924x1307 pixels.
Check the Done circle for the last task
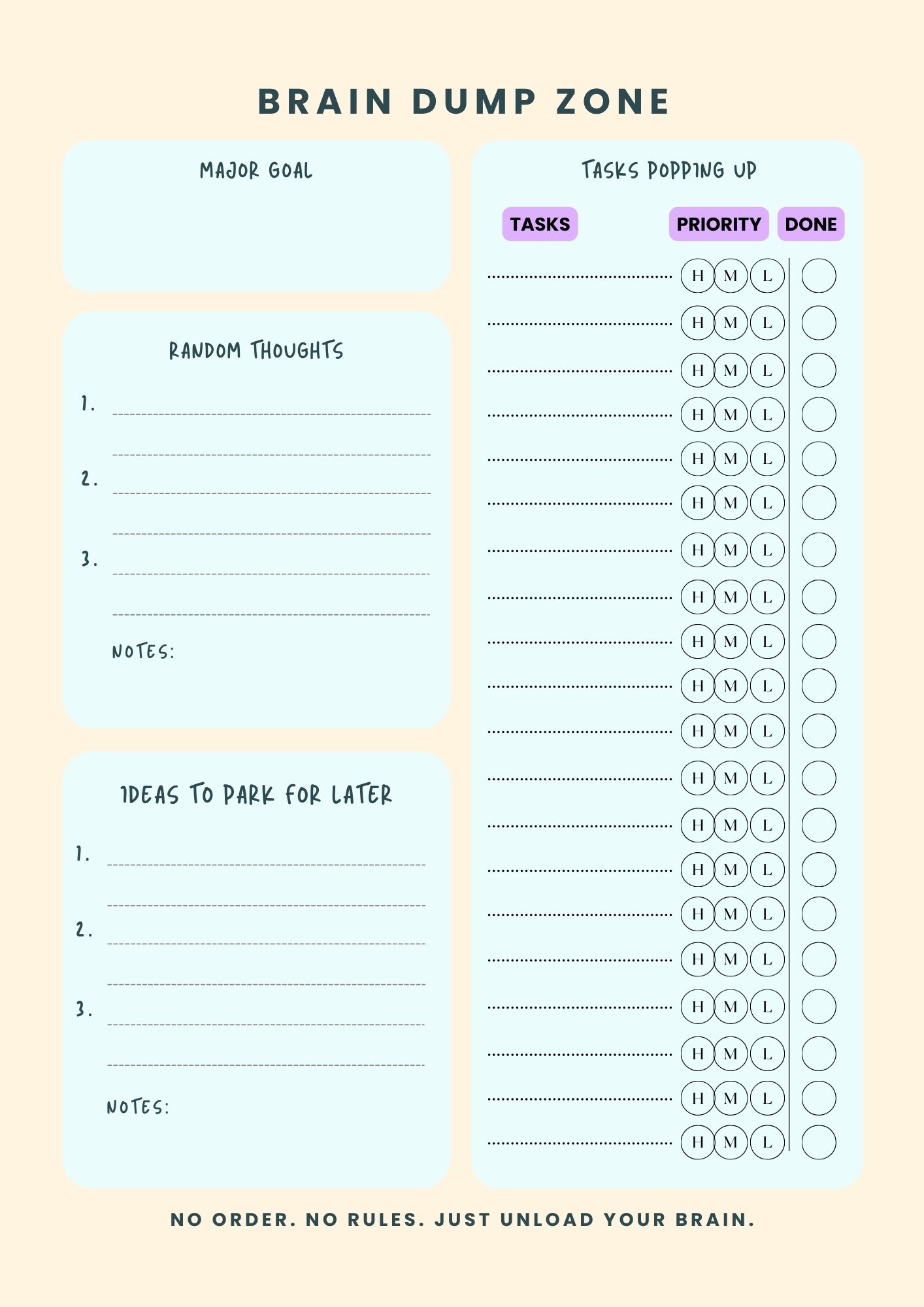tap(818, 1142)
